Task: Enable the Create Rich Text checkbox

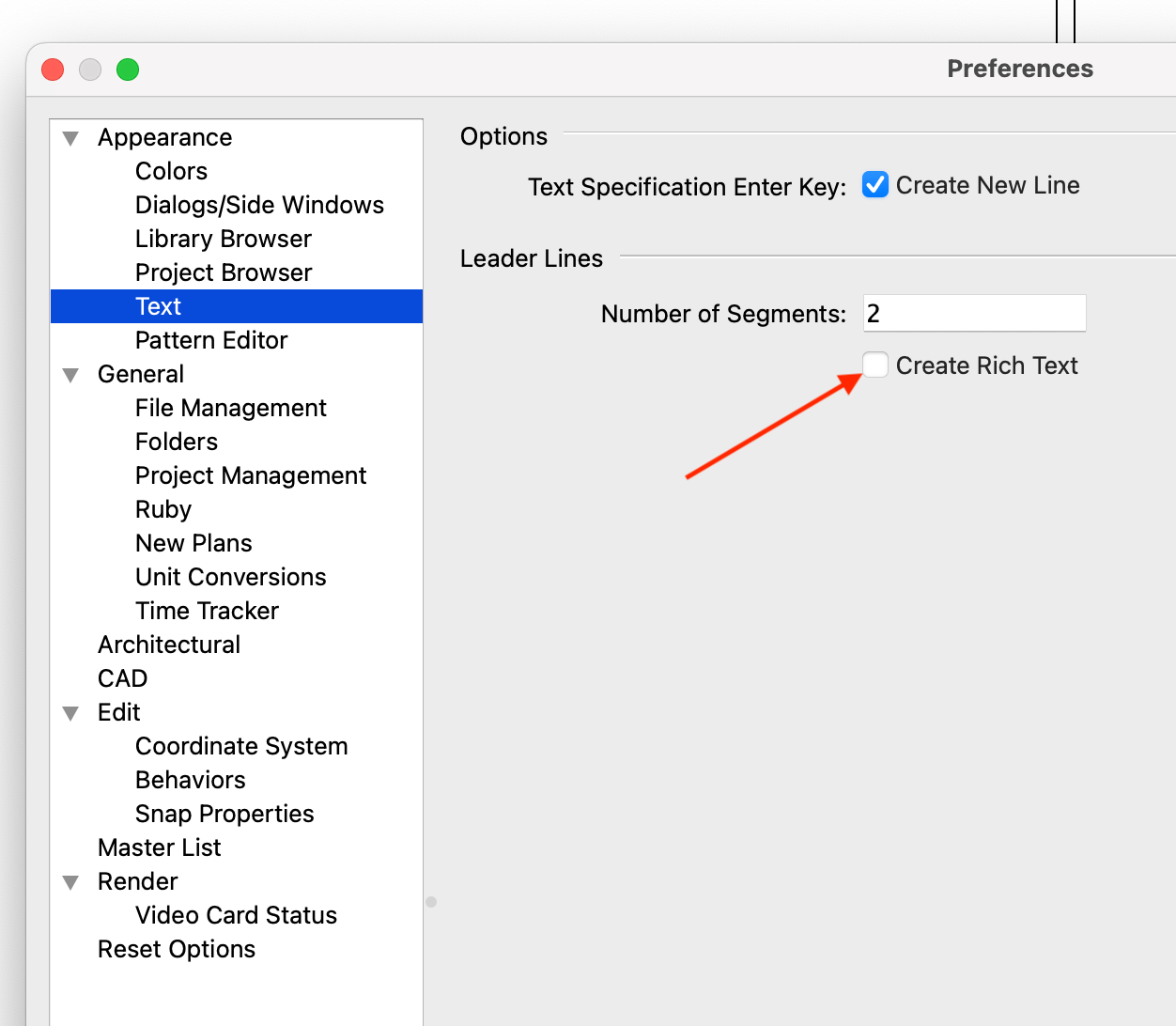Action: [x=874, y=365]
